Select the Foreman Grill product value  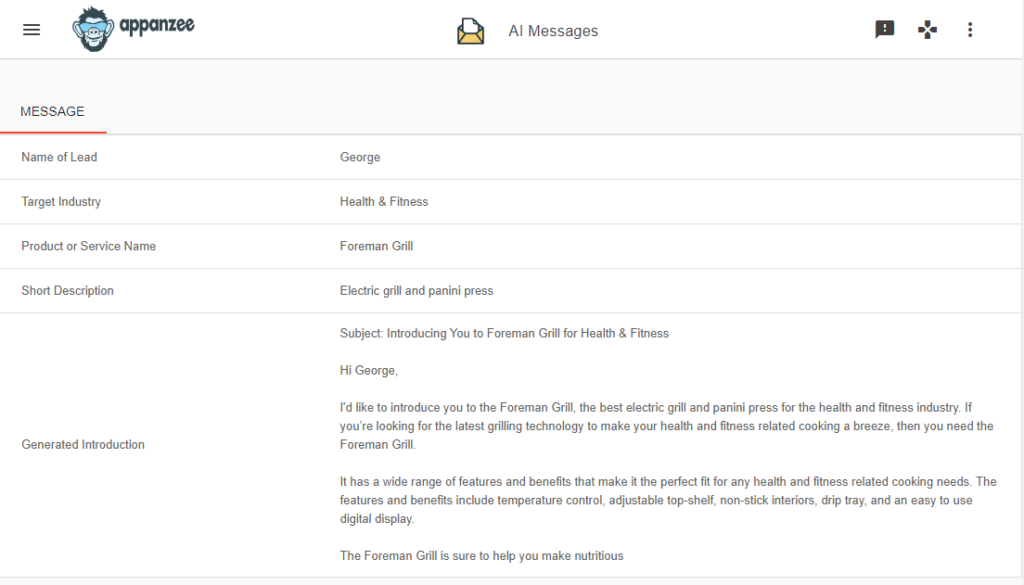[x=376, y=246]
